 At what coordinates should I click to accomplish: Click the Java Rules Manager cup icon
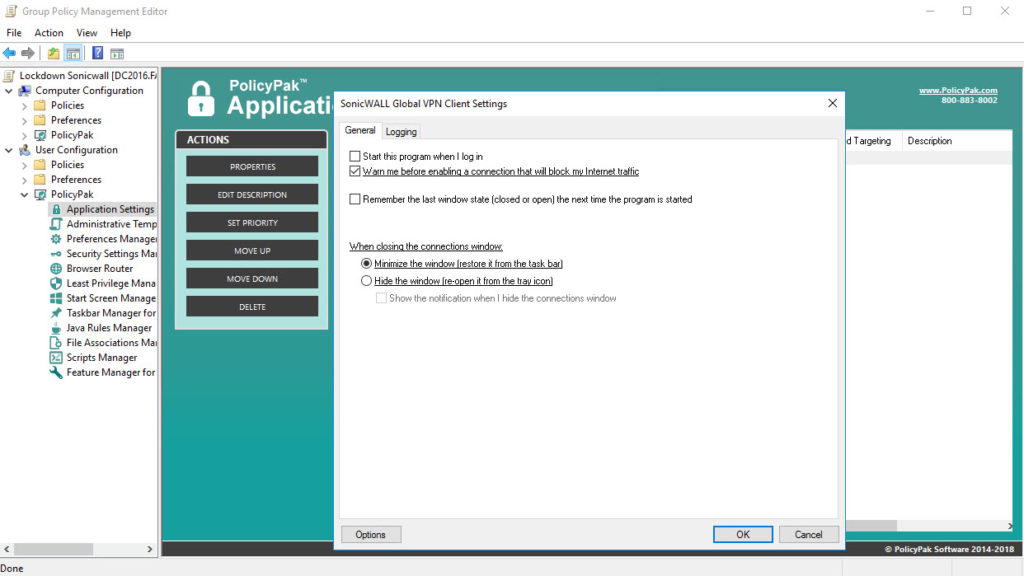56,328
